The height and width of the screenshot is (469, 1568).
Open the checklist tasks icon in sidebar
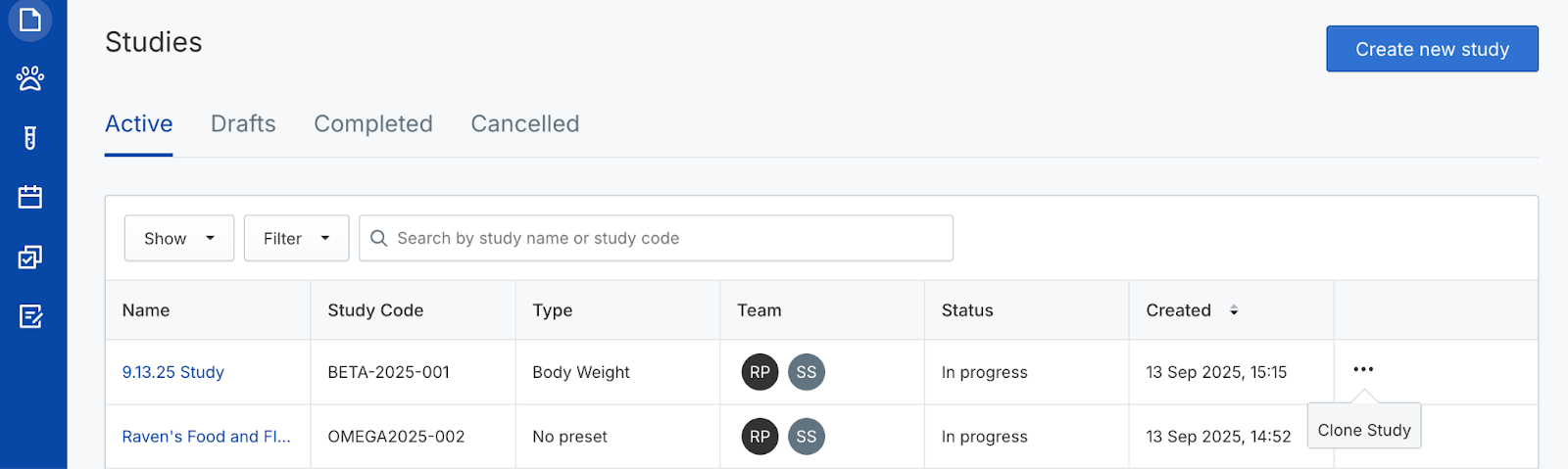pos(30,258)
